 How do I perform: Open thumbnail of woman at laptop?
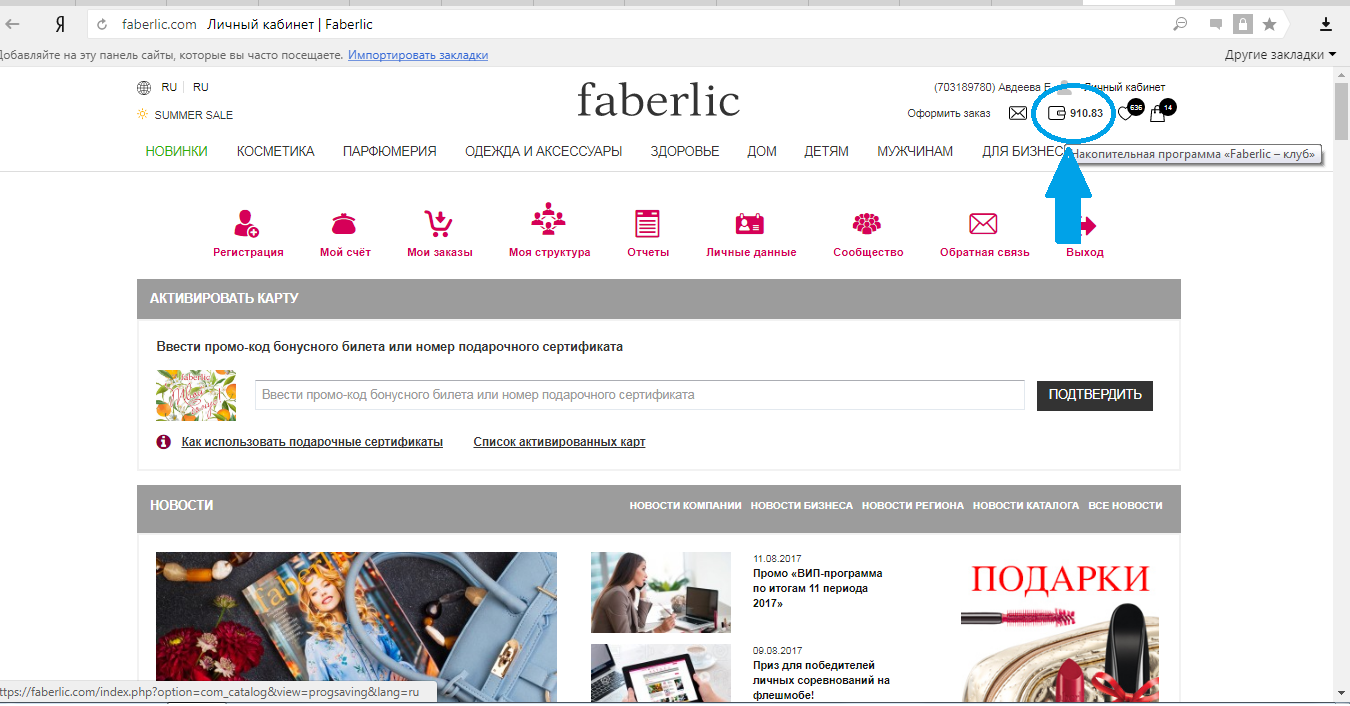click(x=661, y=592)
